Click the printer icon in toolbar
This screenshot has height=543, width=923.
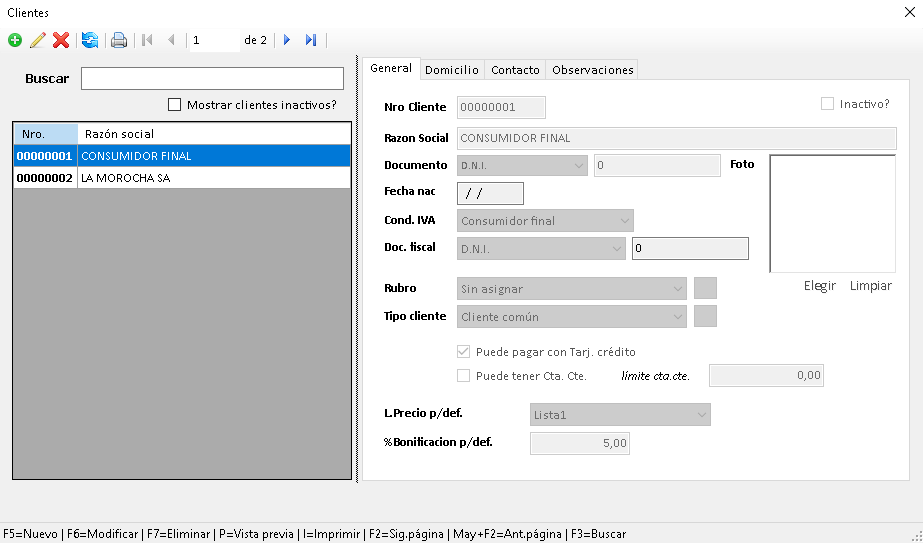click(x=119, y=40)
